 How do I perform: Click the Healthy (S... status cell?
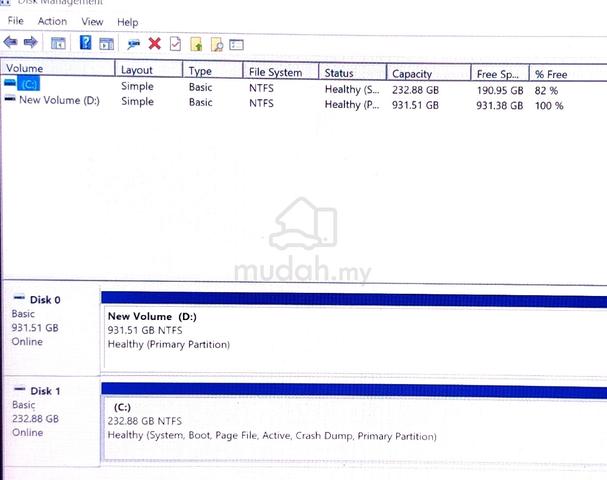tap(352, 89)
